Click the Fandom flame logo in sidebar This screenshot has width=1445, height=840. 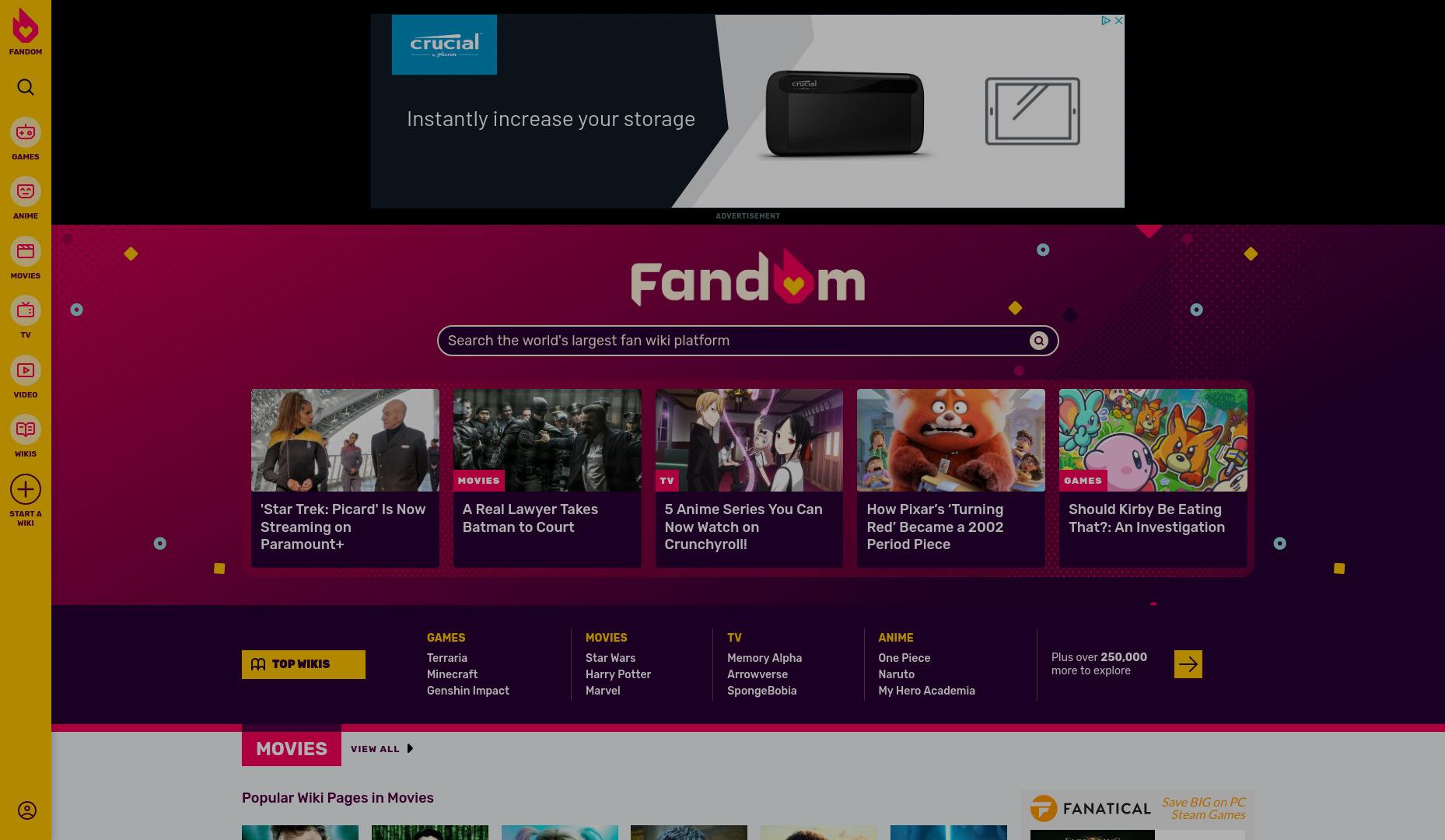click(25, 26)
